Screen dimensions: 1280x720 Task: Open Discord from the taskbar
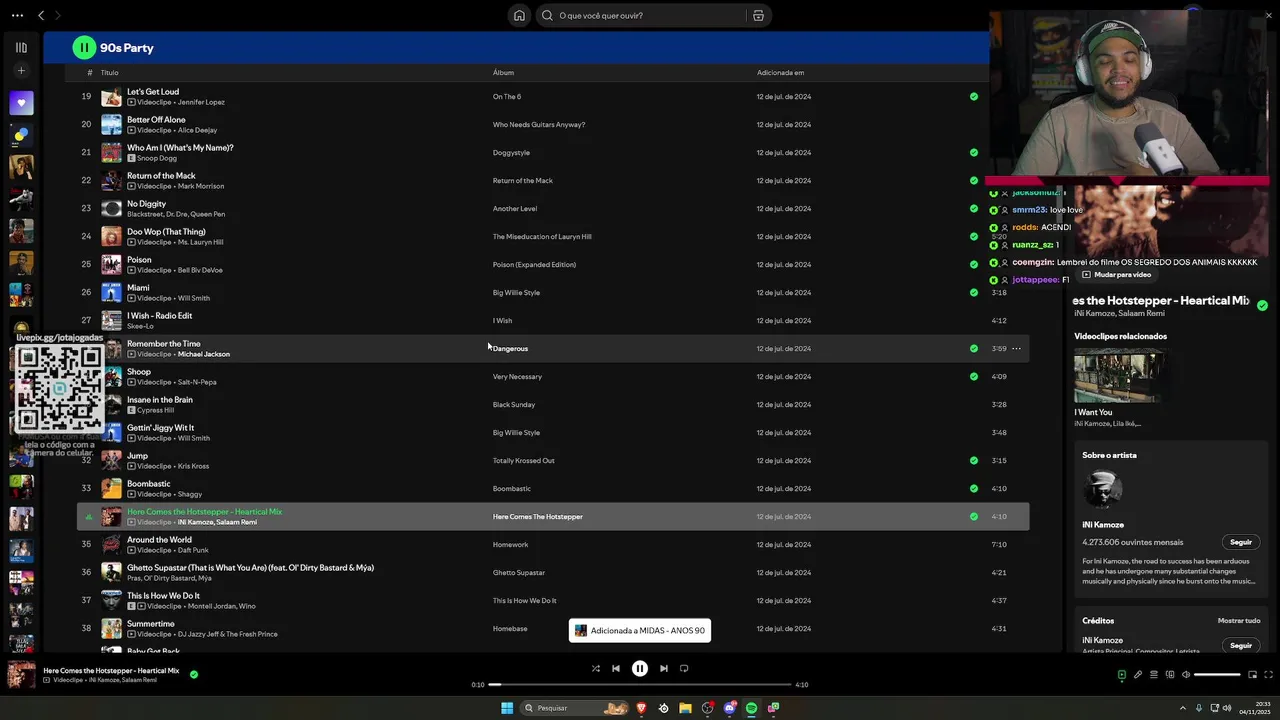[x=730, y=708]
